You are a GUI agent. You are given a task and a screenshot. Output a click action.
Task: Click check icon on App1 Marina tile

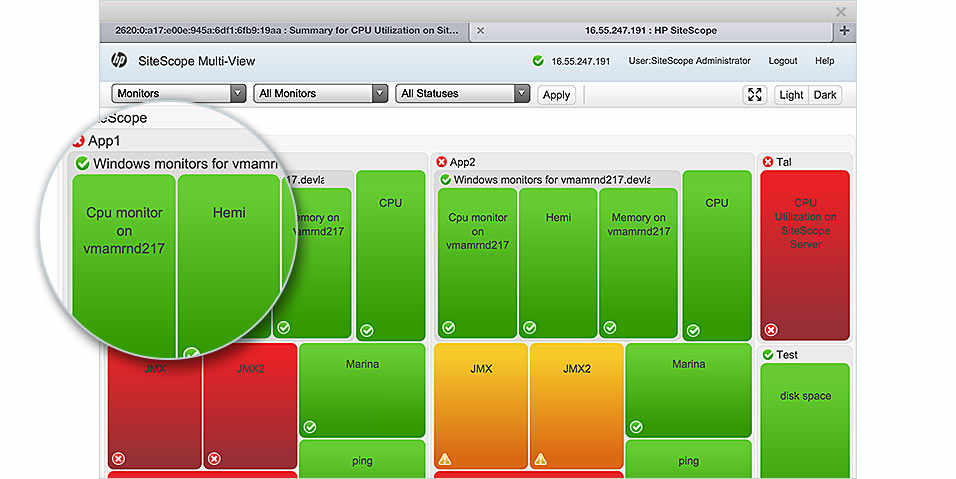click(310, 427)
